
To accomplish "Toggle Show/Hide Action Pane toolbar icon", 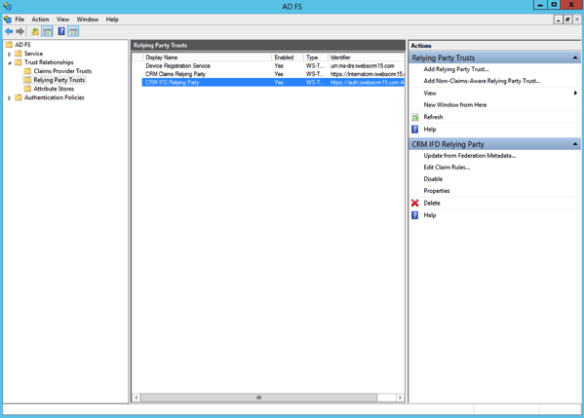I will (73, 31).
